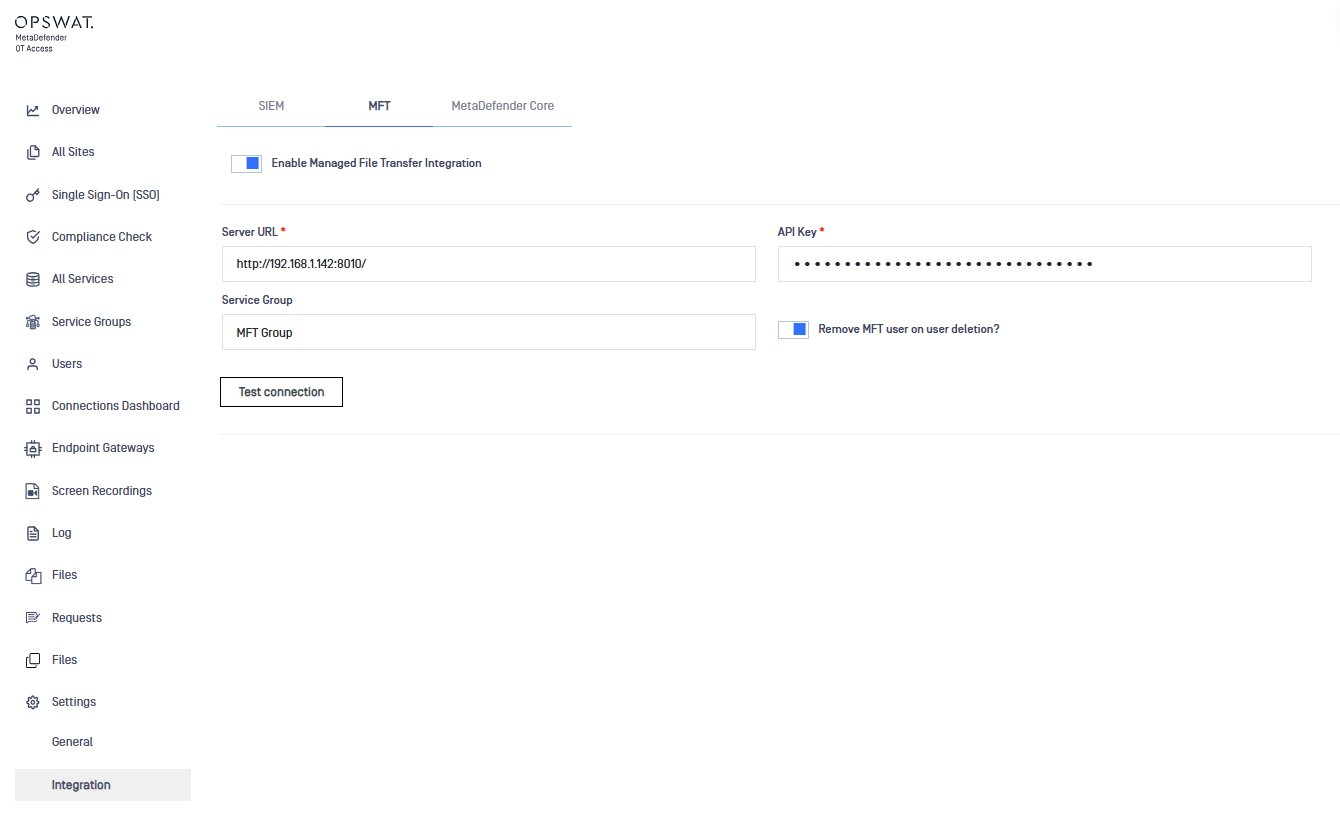
Task: Open the Overview chart icon
Action: coord(33,110)
